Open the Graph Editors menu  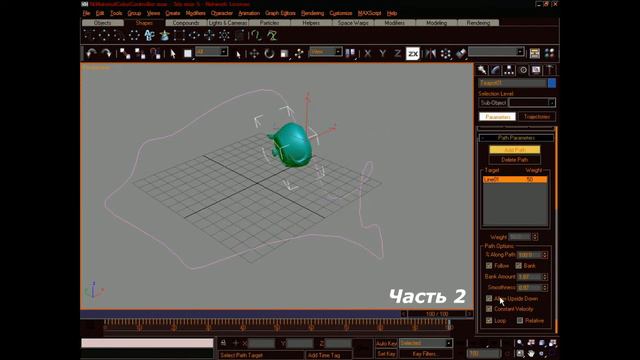280,13
